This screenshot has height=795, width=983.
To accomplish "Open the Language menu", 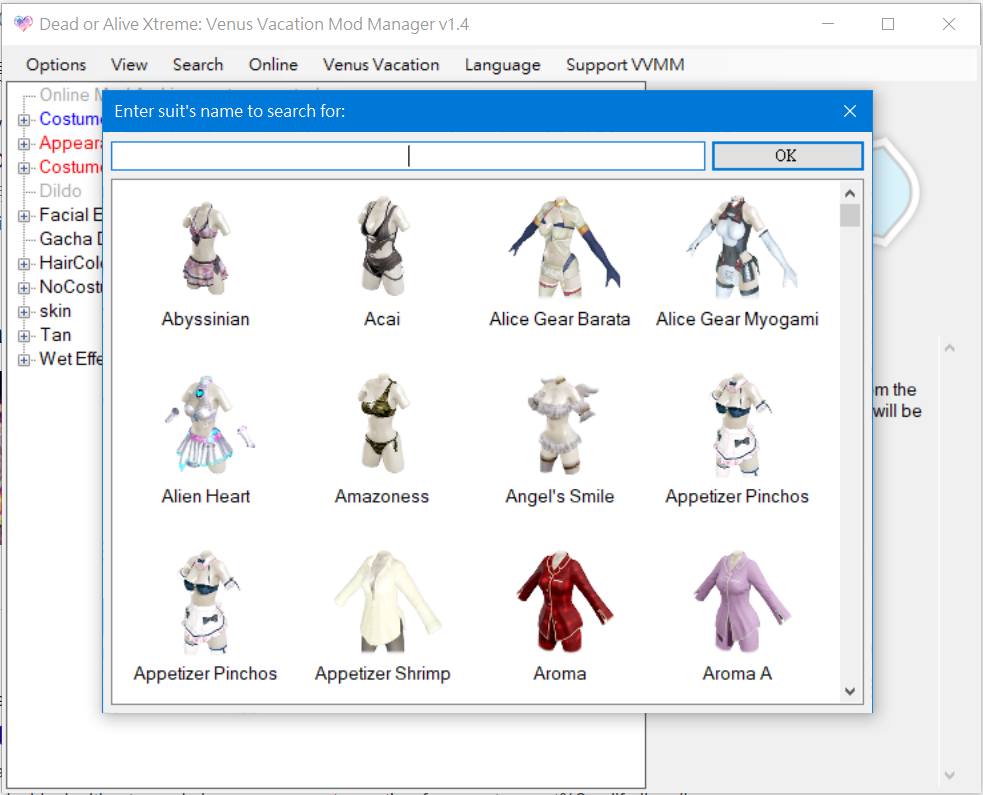I will click(503, 65).
